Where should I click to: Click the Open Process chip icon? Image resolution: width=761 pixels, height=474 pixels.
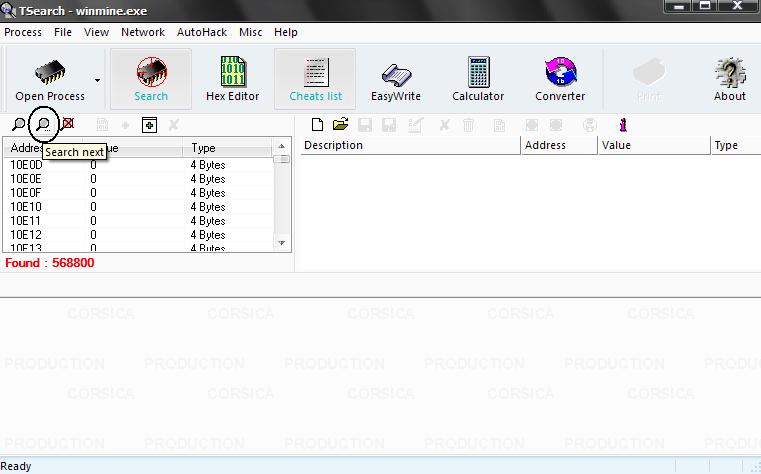click(49, 72)
